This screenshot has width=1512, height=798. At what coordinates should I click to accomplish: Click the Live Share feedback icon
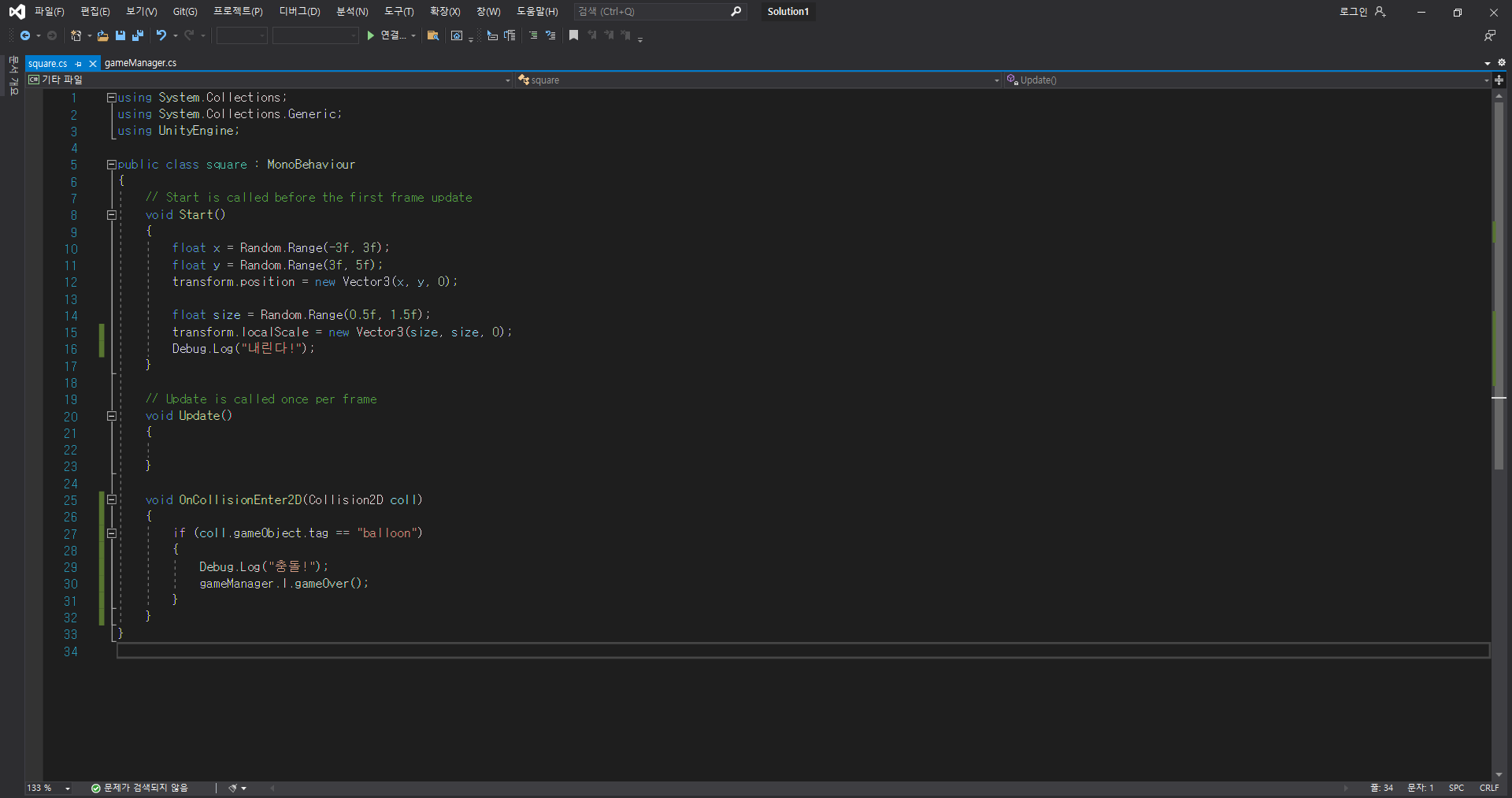coord(1489,35)
